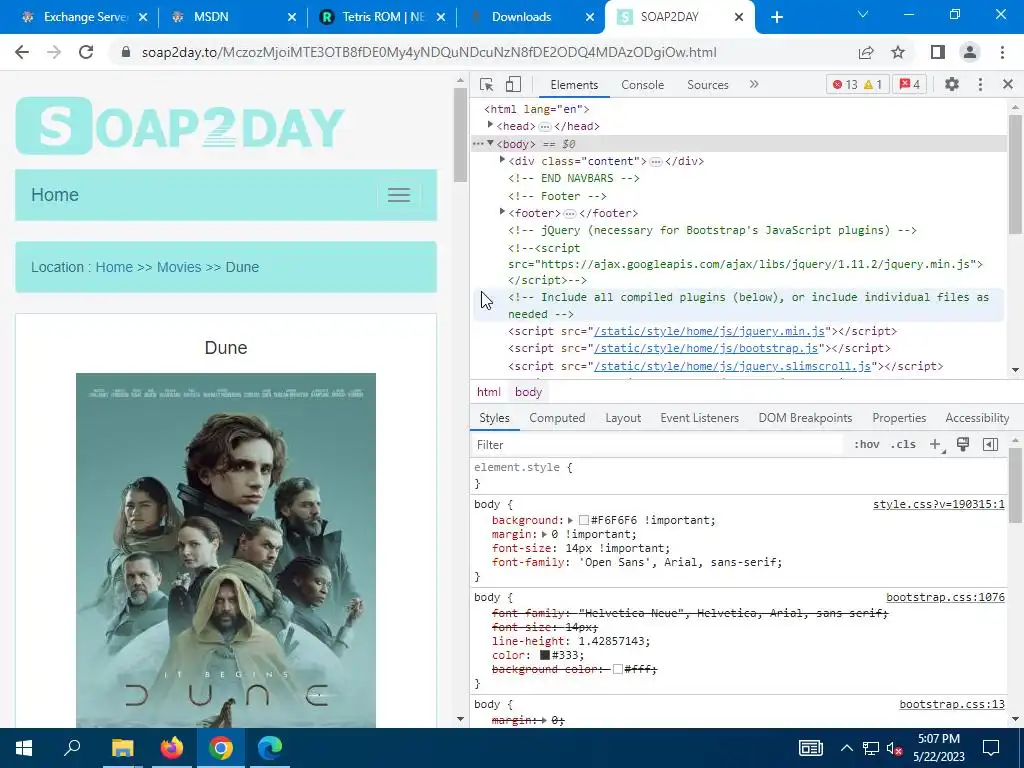Open Firefox from the taskbar
The height and width of the screenshot is (768, 1024).
(172, 748)
